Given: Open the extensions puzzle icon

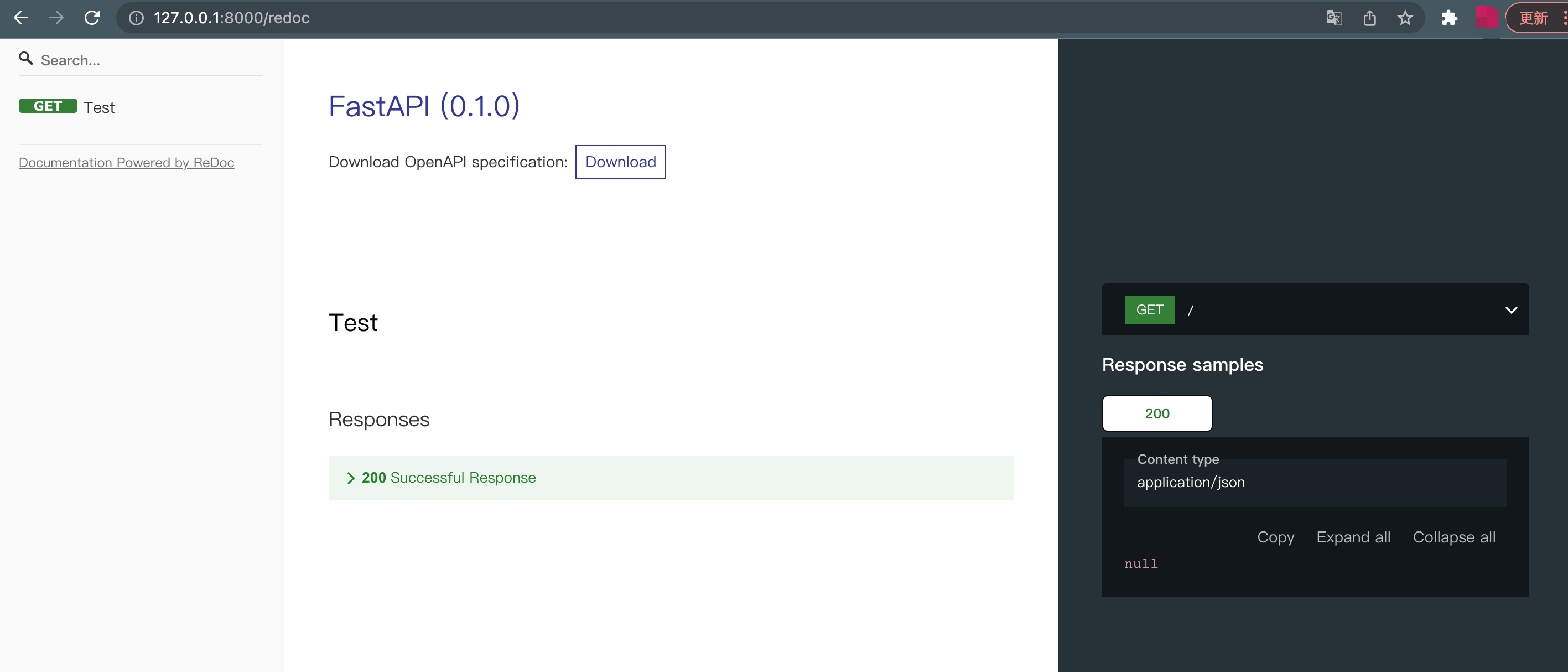Looking at the screenshot, I should [1449, 18].
